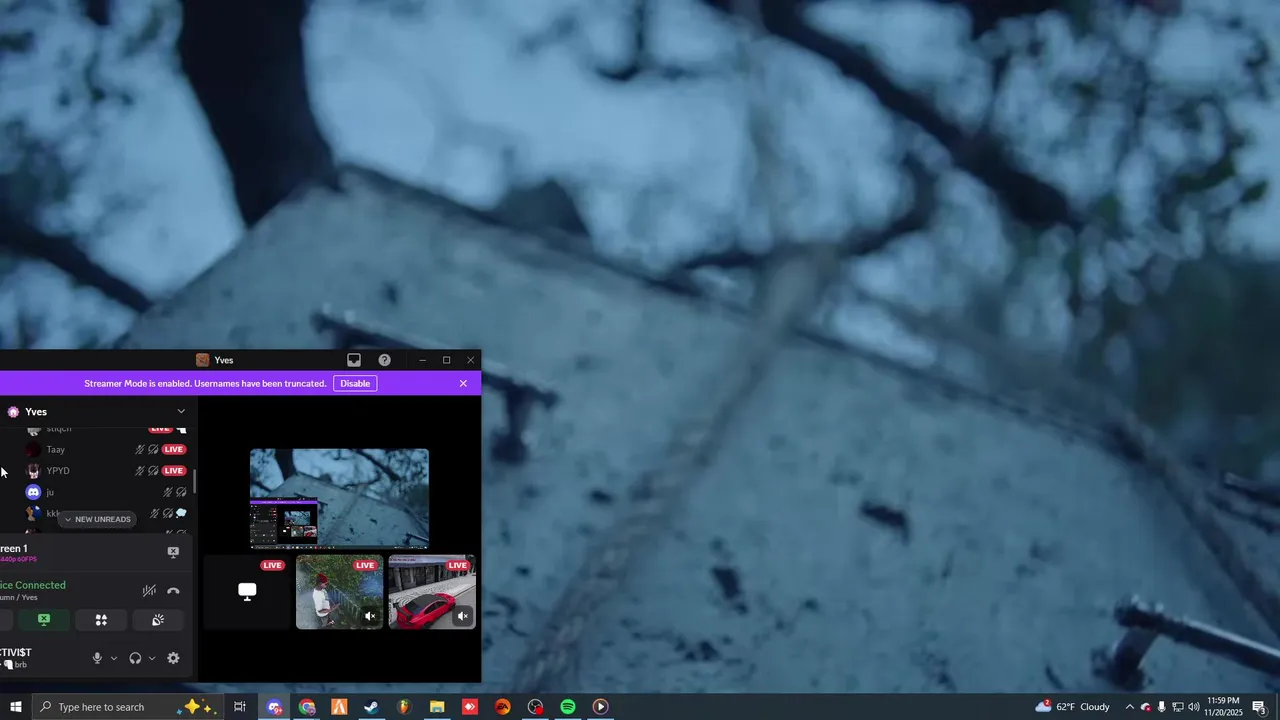Screen dimensions: 1280x720
Task: Disconnect from the voice channel
Action: click(x=173, y=591)
